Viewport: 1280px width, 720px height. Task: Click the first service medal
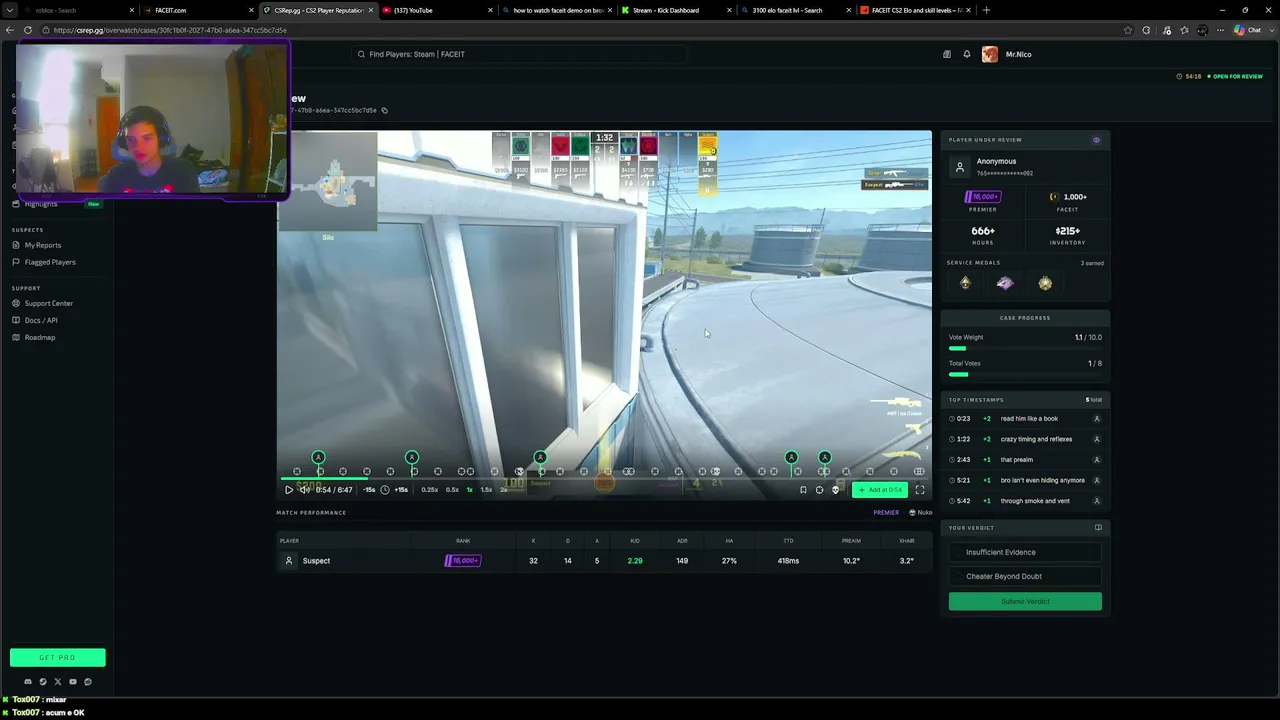[965, 283]
